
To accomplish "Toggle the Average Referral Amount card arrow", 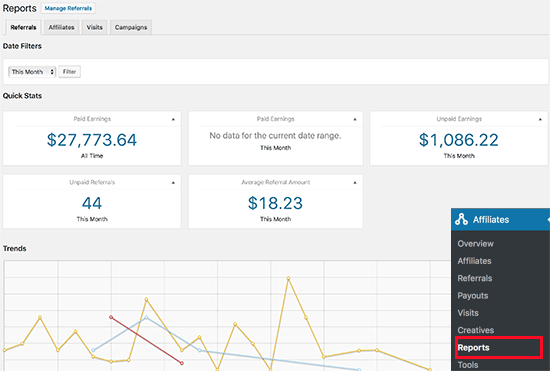I will 355,183.
